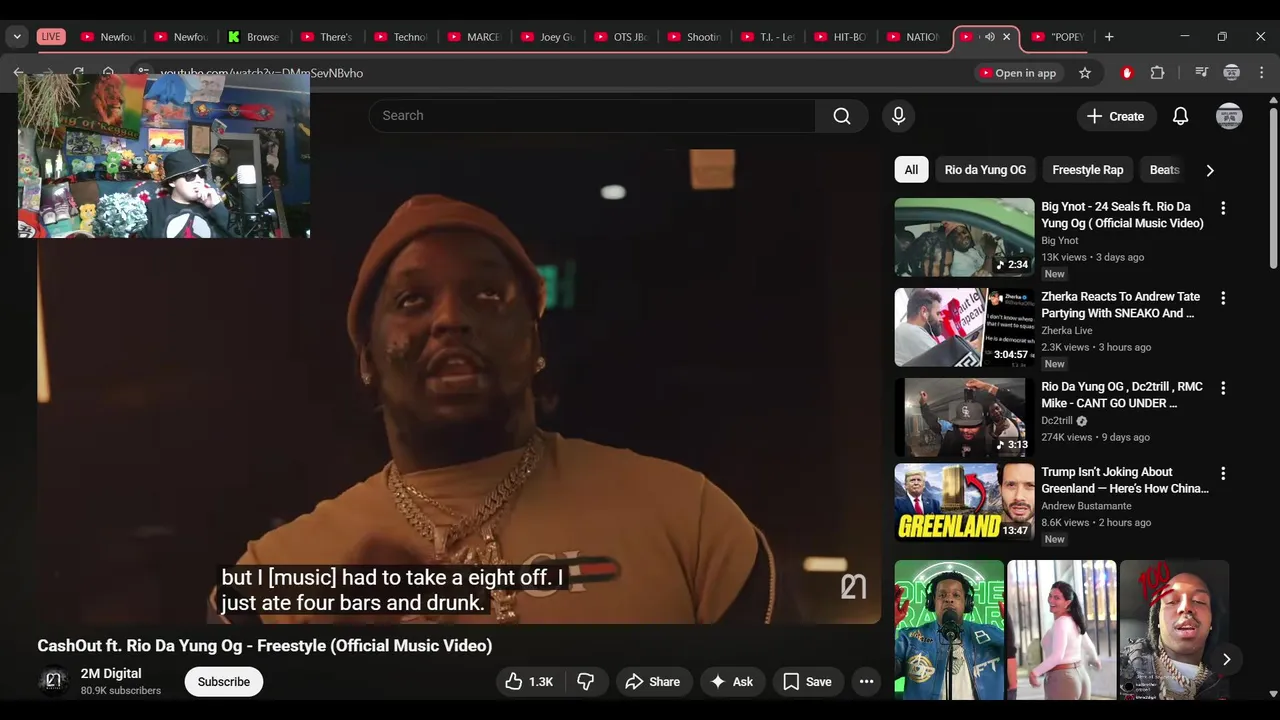Open the tab search dropdown arrow

click(17, 37)
